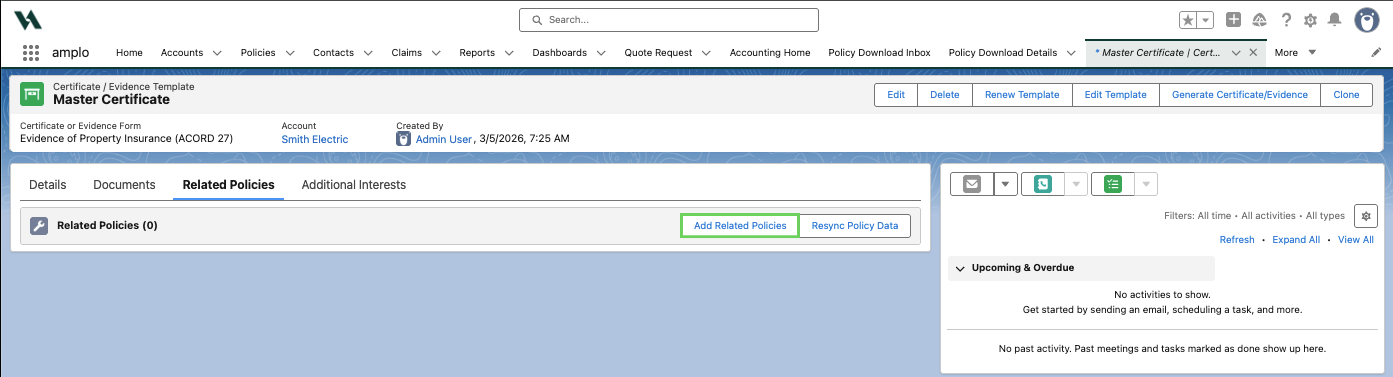This screenshot has height=377, width=1393.
Task: Select the Related Policies tab
Action: pos(228,185)
